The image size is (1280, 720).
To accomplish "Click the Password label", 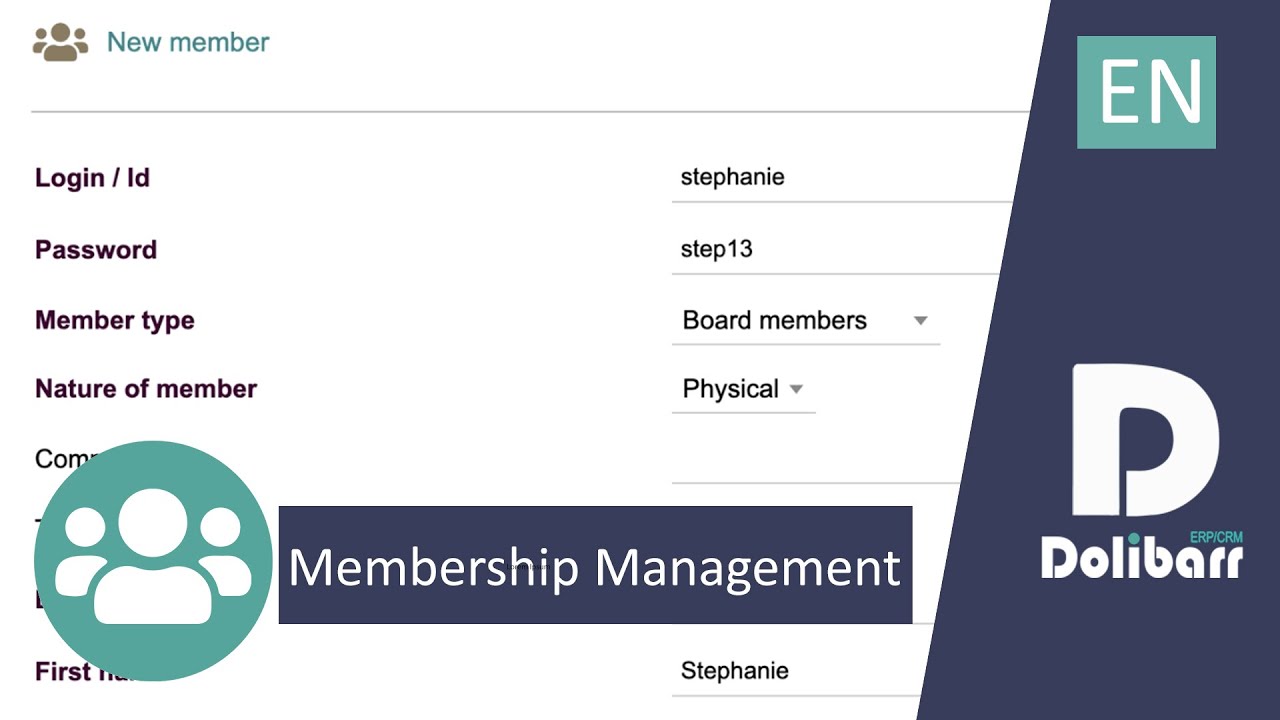I will 96,250.
